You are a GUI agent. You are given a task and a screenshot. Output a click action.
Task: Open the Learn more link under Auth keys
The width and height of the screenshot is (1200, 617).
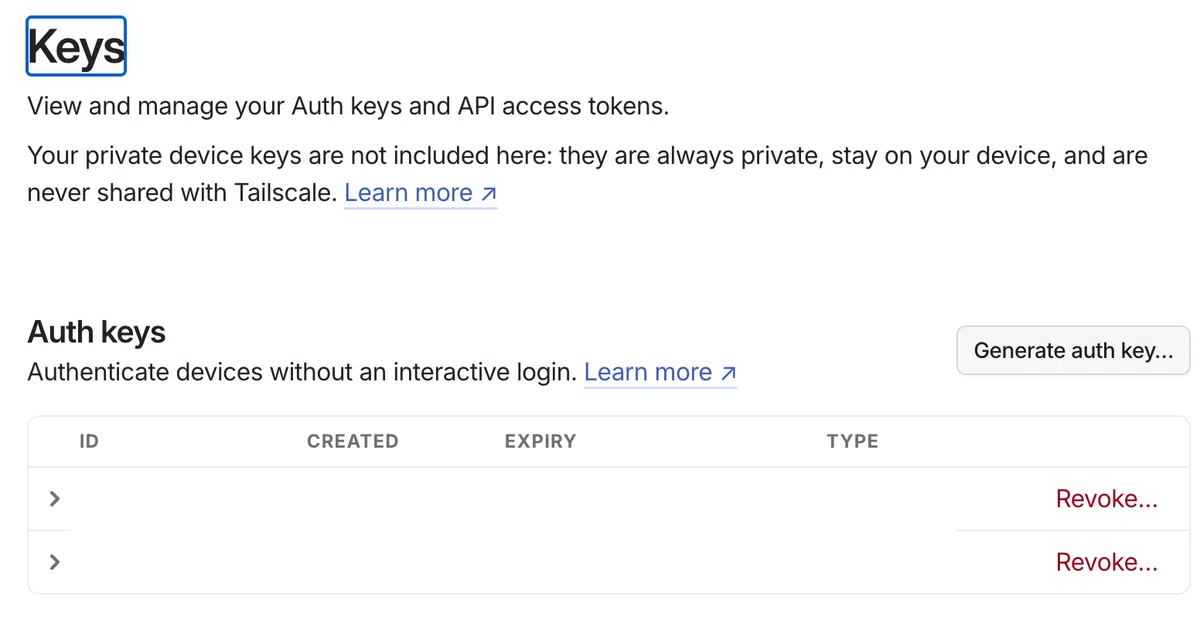pyautogui.click(x=660, y=373)
